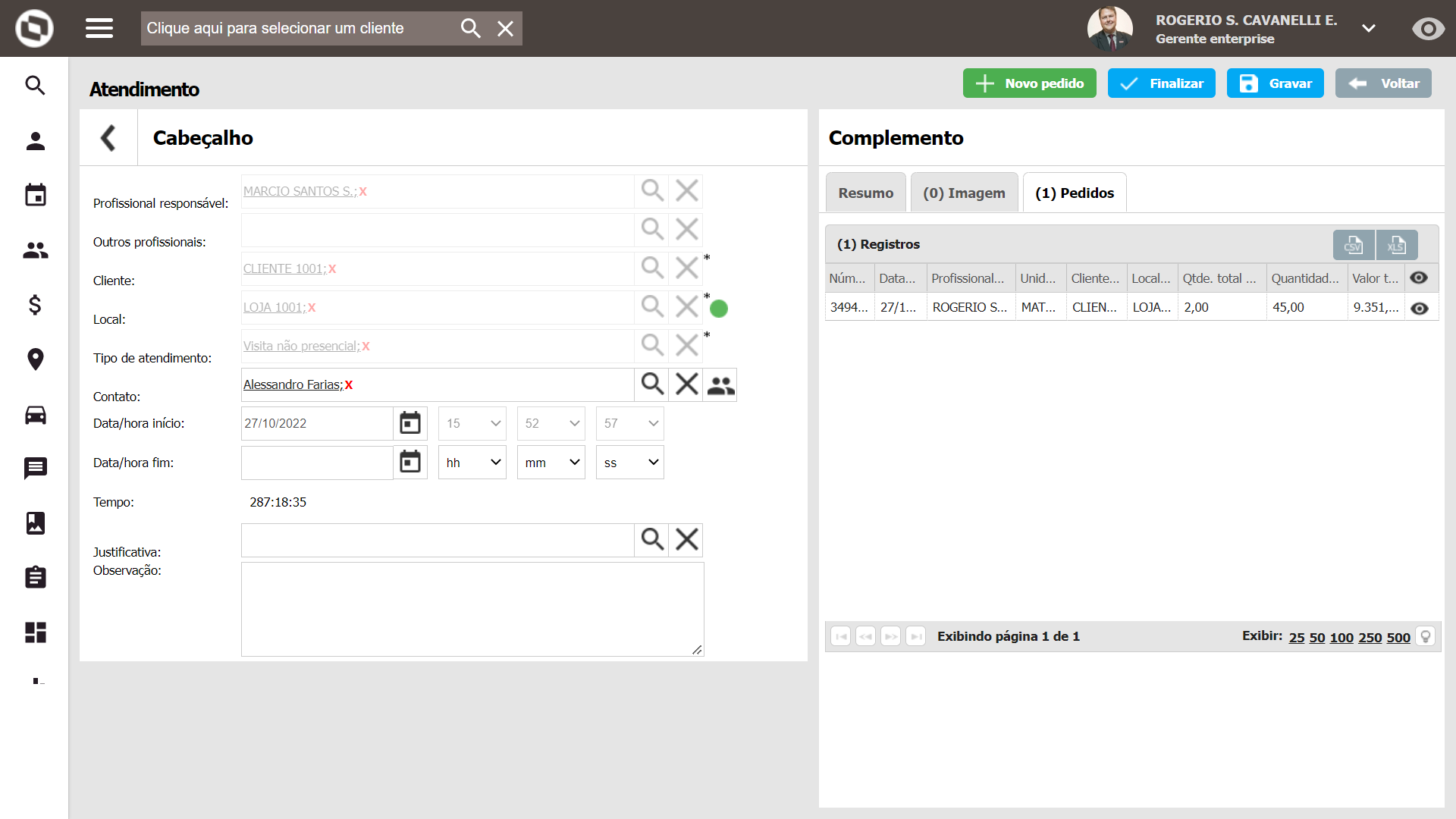The height and width of the screenshot is (819, 1456).
Task: Switch to the (0) Imagem tab
Action: tap(964, 193)
